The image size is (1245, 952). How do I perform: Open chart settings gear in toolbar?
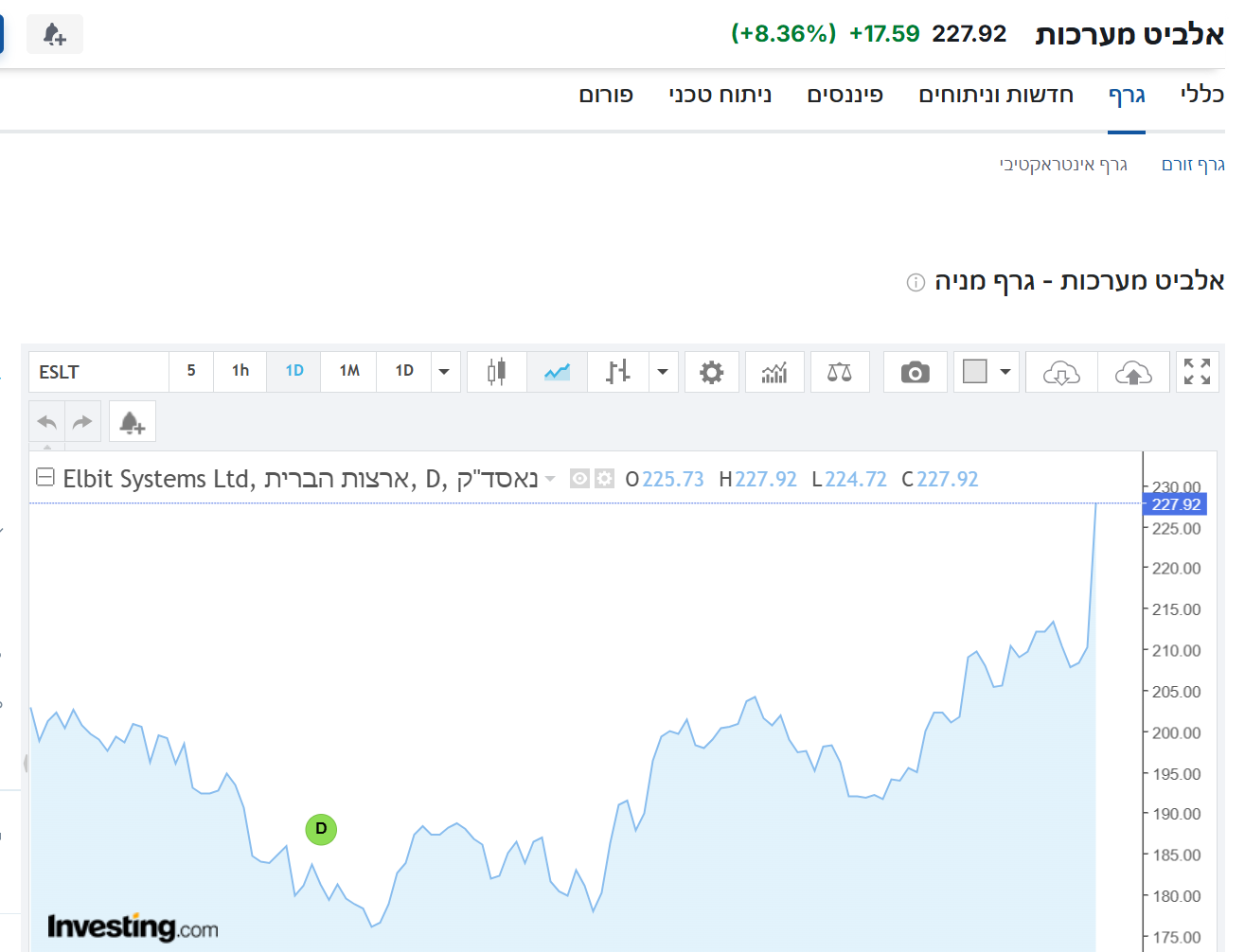point(711,372)
